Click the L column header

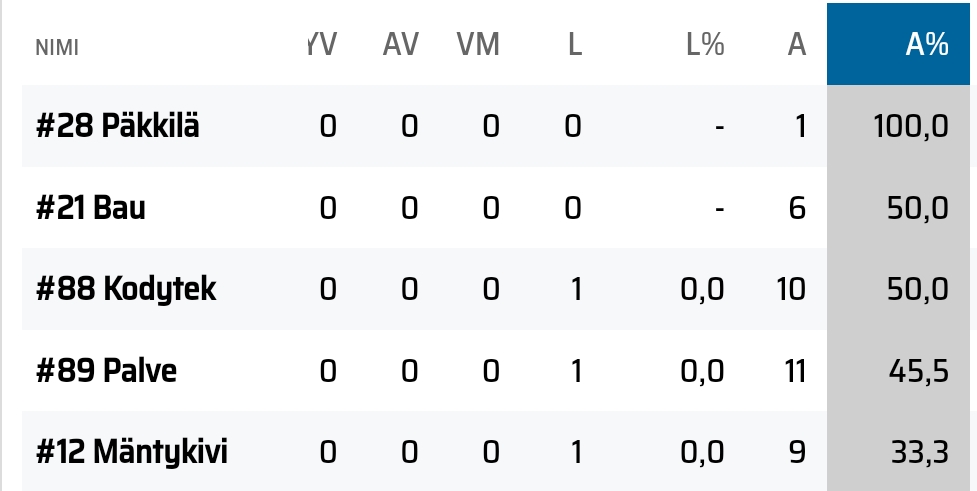click(x=575, y=45)
